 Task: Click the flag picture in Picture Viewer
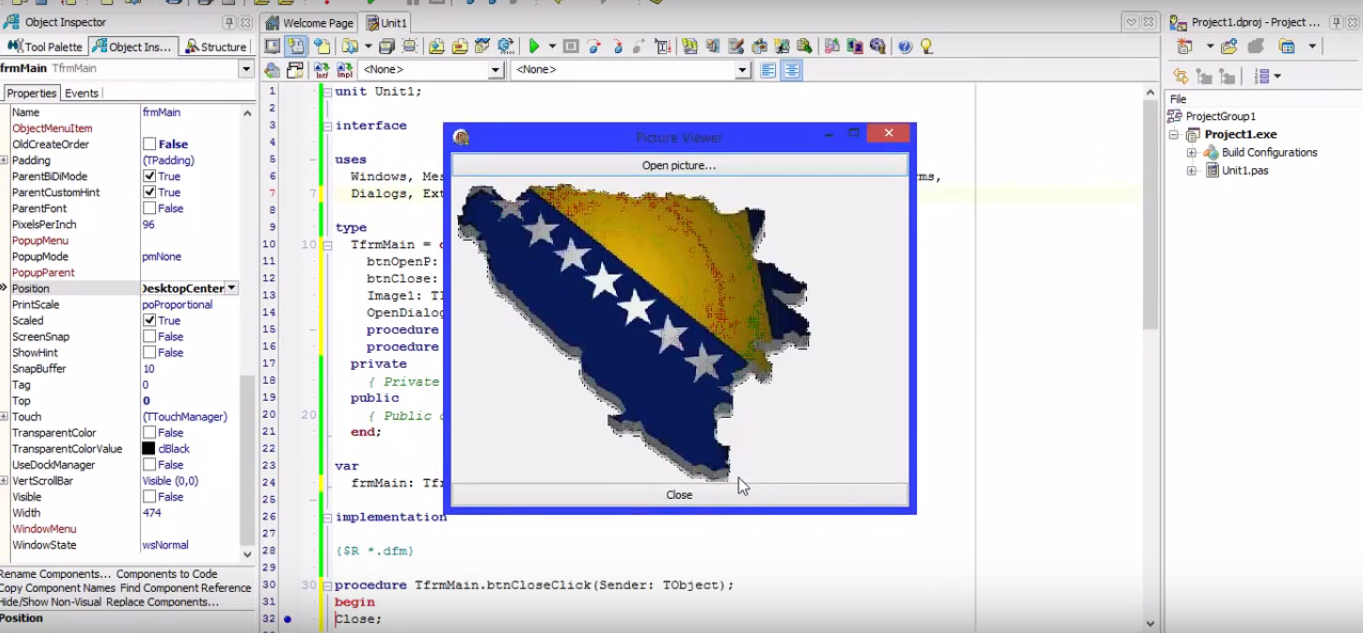633,331
